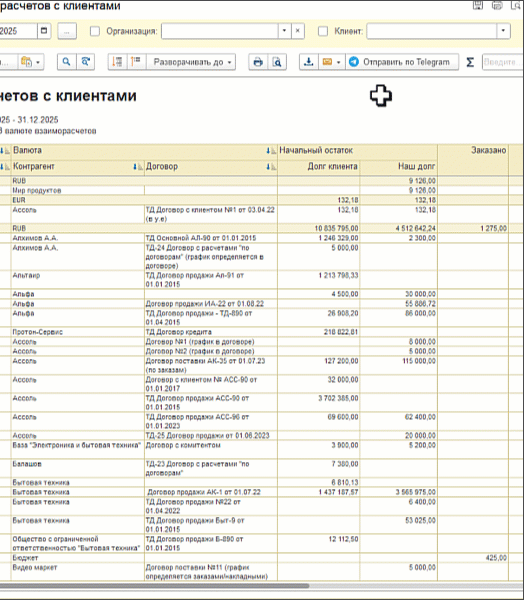This screenshot has width=524, height=600.
Task: Click the value 3 565 975,00
Action: coord(415,492)
